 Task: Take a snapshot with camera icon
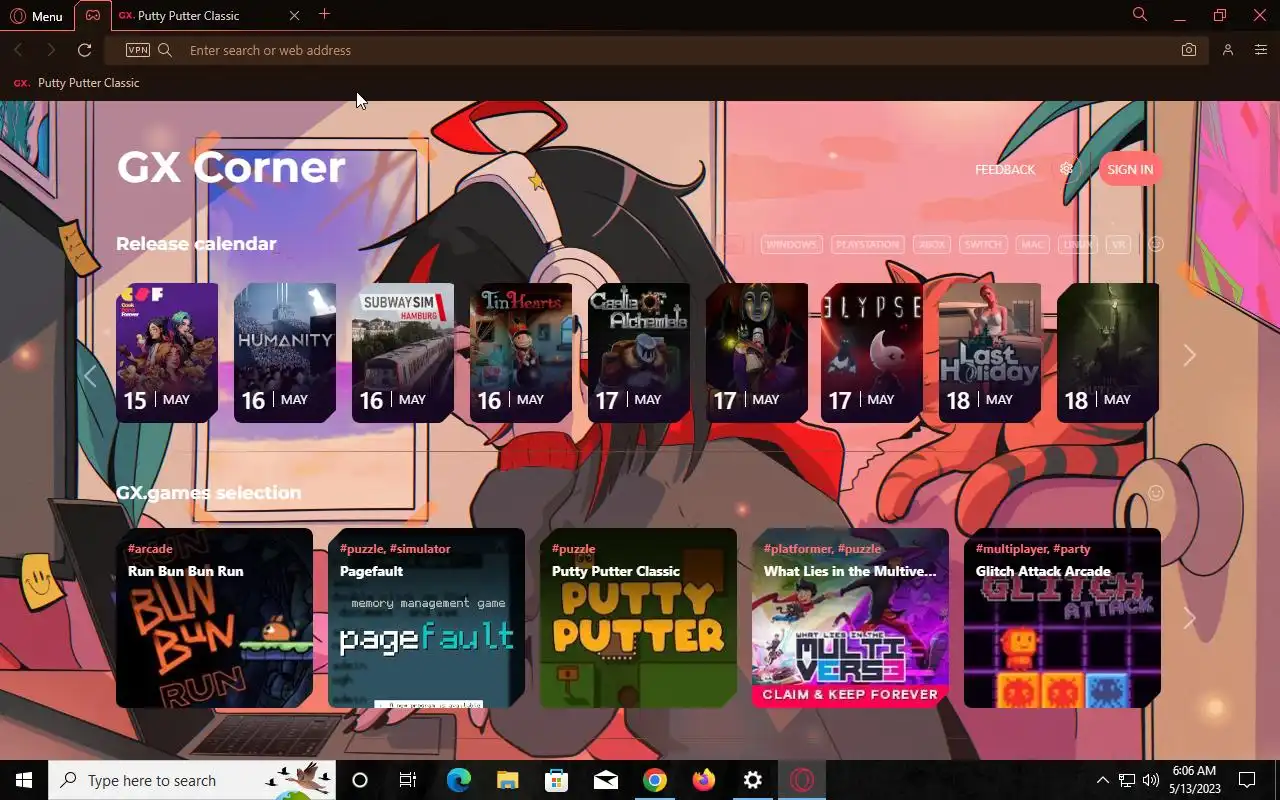click(1188, 50)
